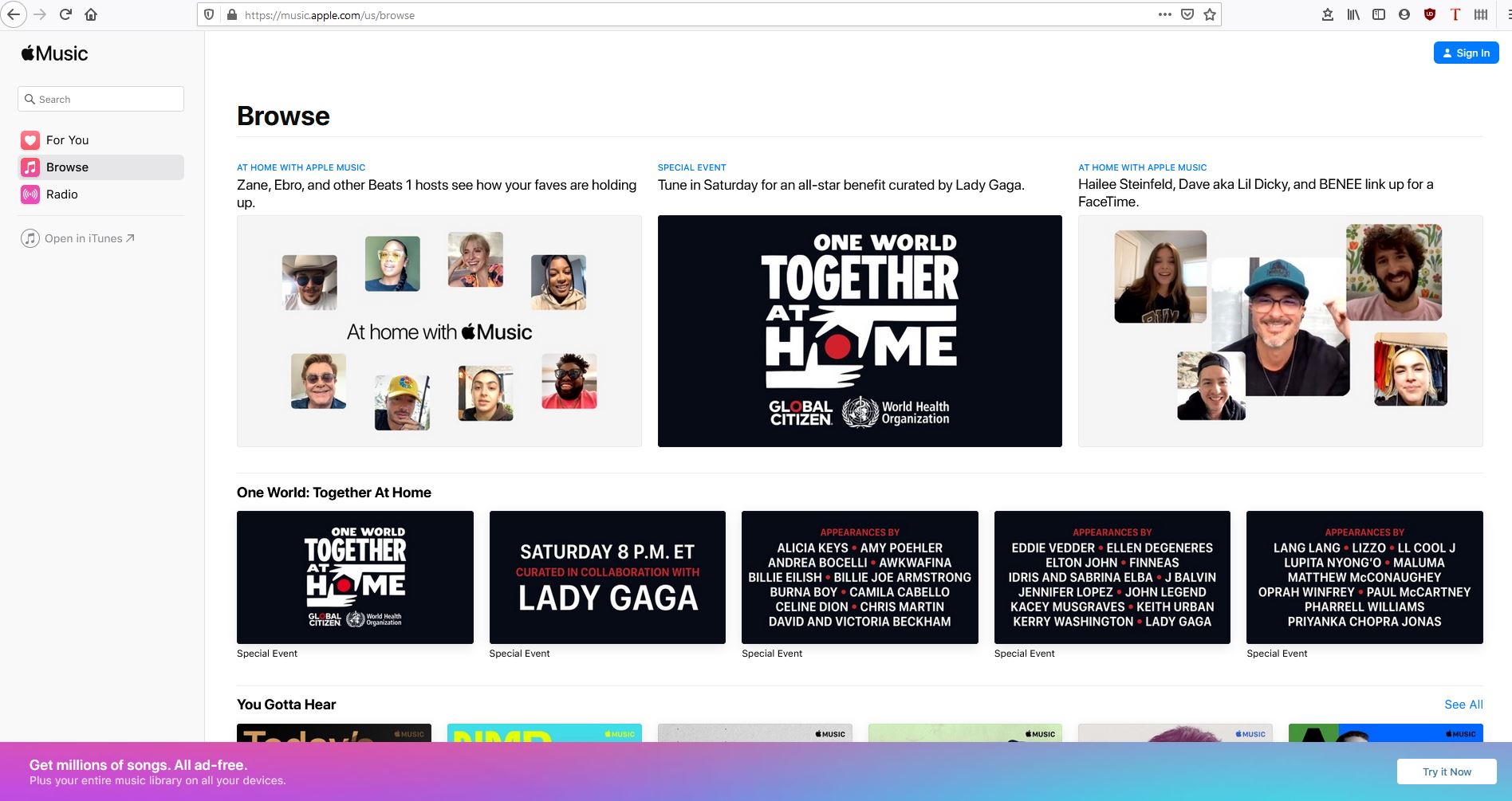Focus the Search input field
Viewport: 1512px width, 801px height.
101,99
